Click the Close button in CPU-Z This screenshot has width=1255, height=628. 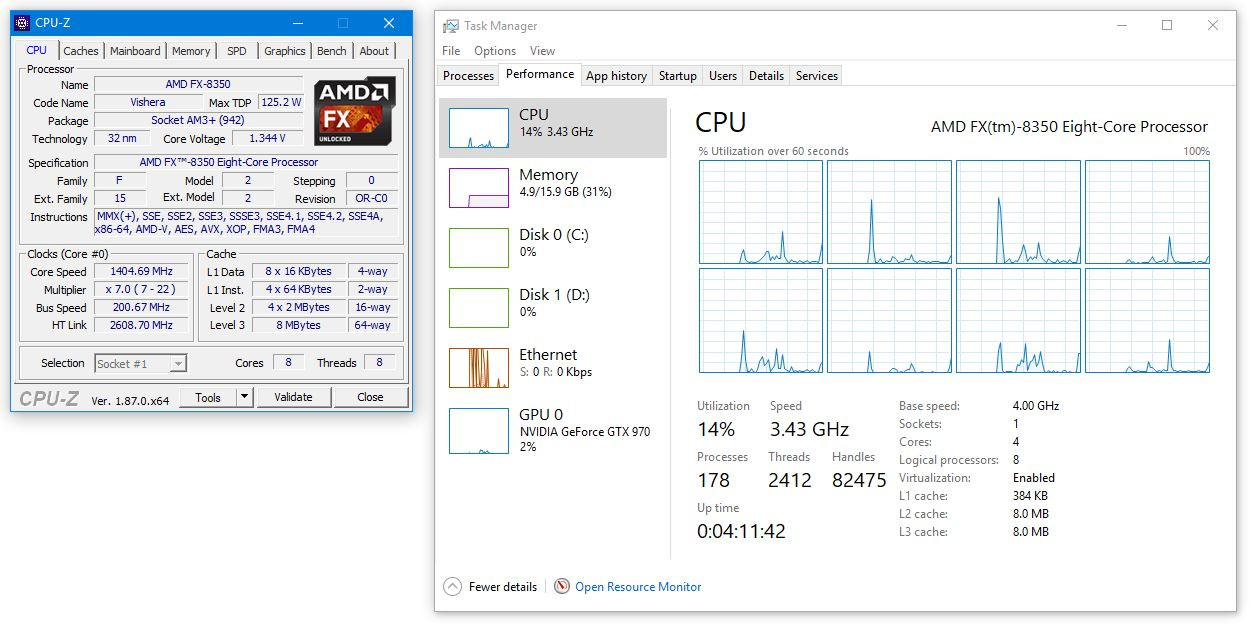[x=370, y=397]
